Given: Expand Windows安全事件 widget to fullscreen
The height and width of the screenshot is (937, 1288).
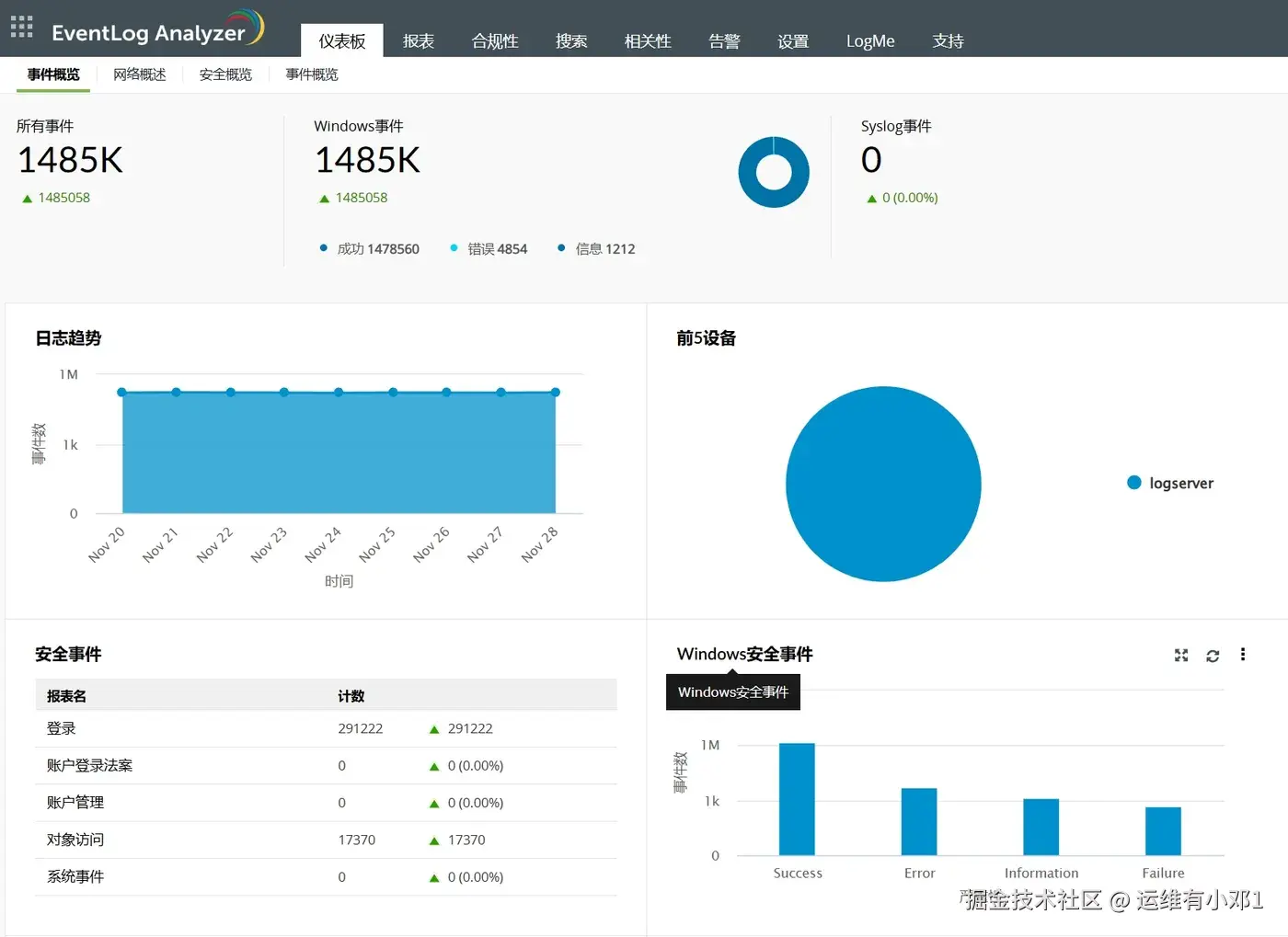Looking at the screenshot, I should (x=1180, y=655).
